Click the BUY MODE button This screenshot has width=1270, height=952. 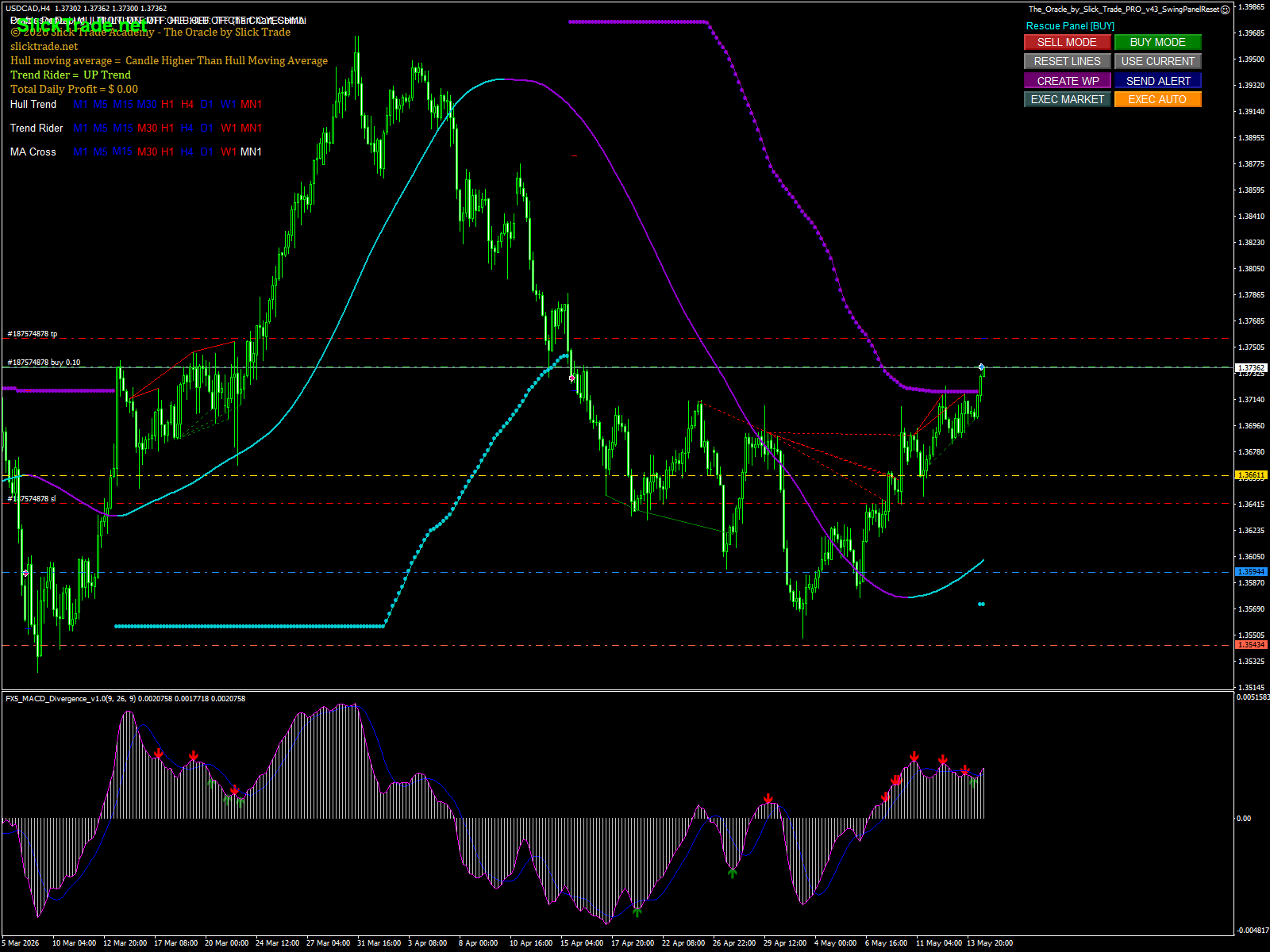click(x=1158, y=42)
